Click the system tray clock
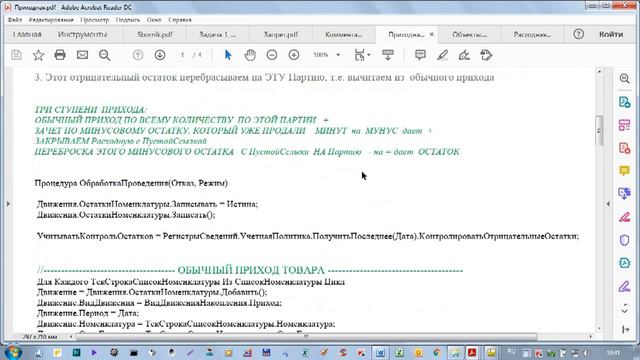This screenshot has width=640, height=360. (x=613, y=353)
